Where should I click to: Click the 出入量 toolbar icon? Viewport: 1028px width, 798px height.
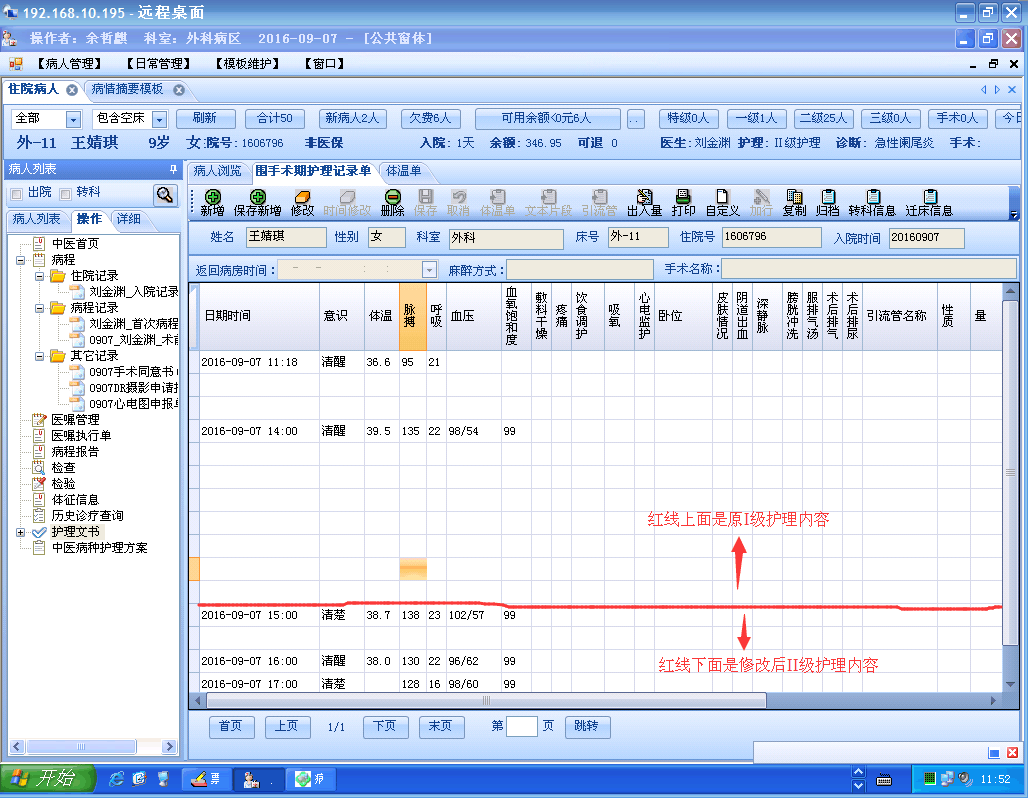[x=644, y=203]
